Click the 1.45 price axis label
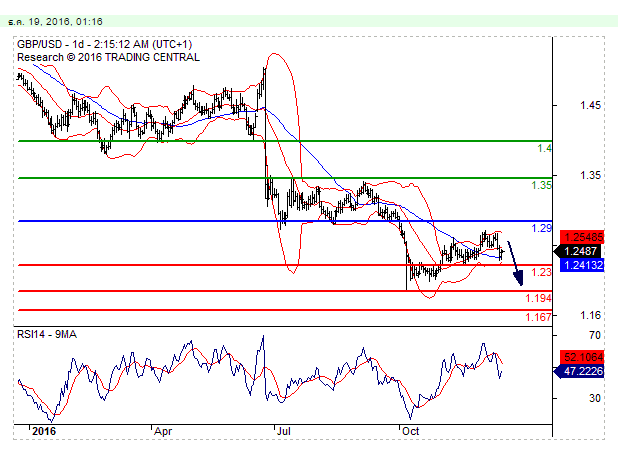The width and height of the screenshot is (618, 460). [x=590, y=106]
